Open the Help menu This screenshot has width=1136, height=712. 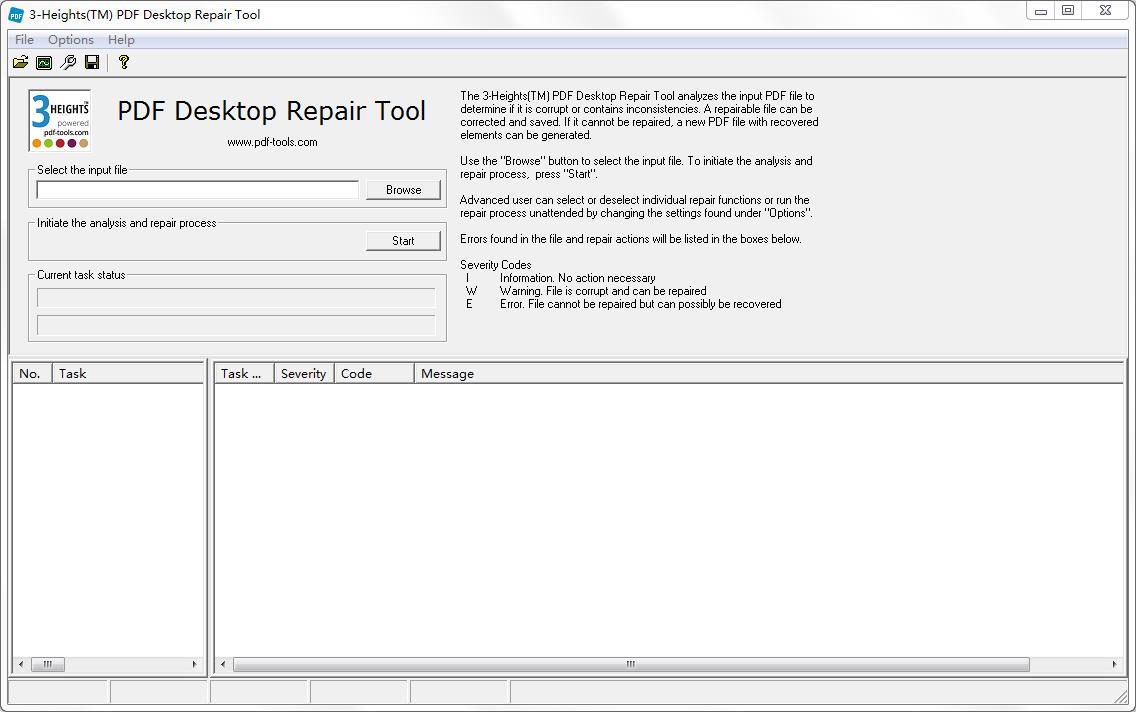(x=121, y=40)
